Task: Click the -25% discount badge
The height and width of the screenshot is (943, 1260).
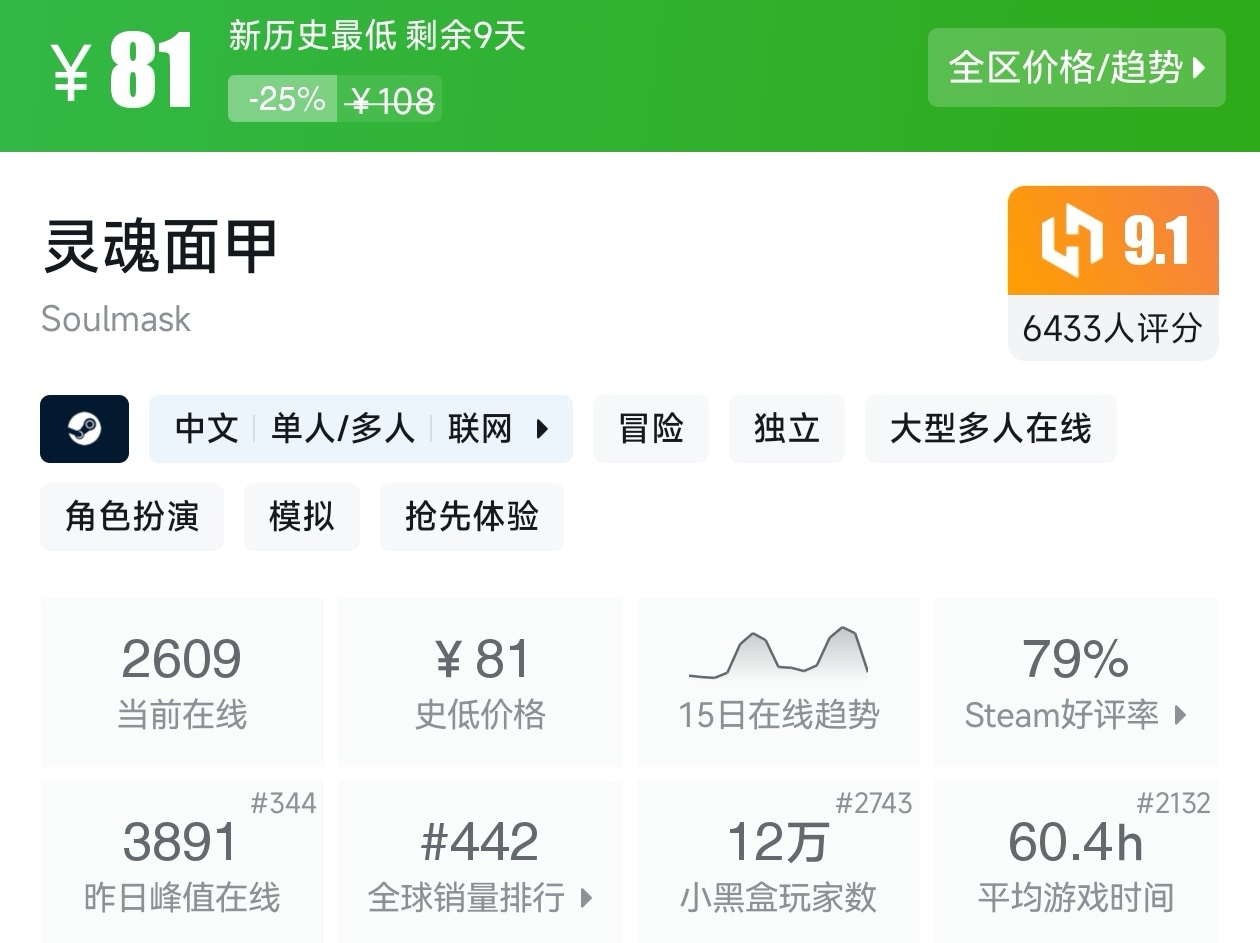Action: 283,99
